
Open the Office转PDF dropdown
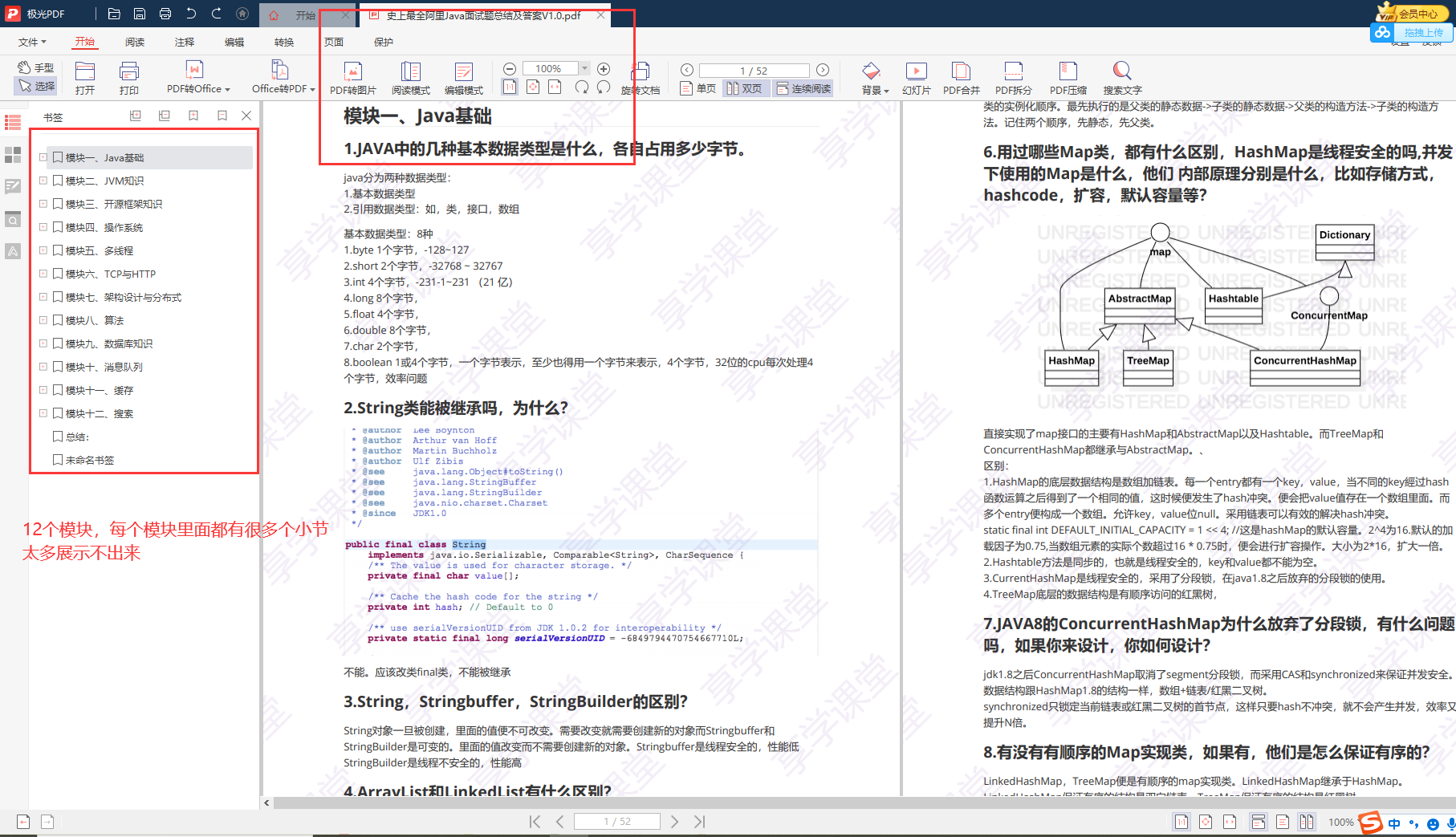(x=283, y=78)
